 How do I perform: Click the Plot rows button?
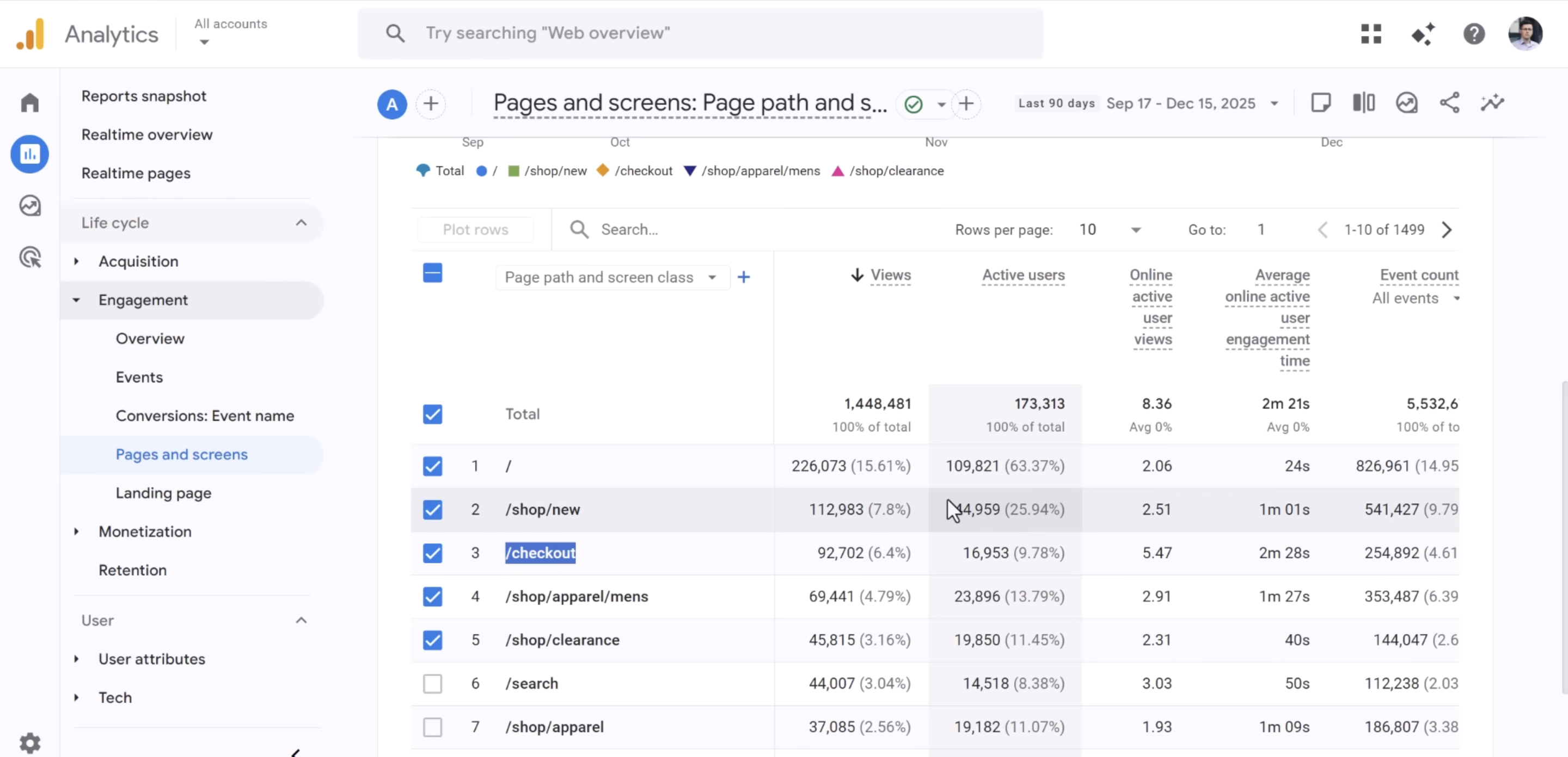475,230
